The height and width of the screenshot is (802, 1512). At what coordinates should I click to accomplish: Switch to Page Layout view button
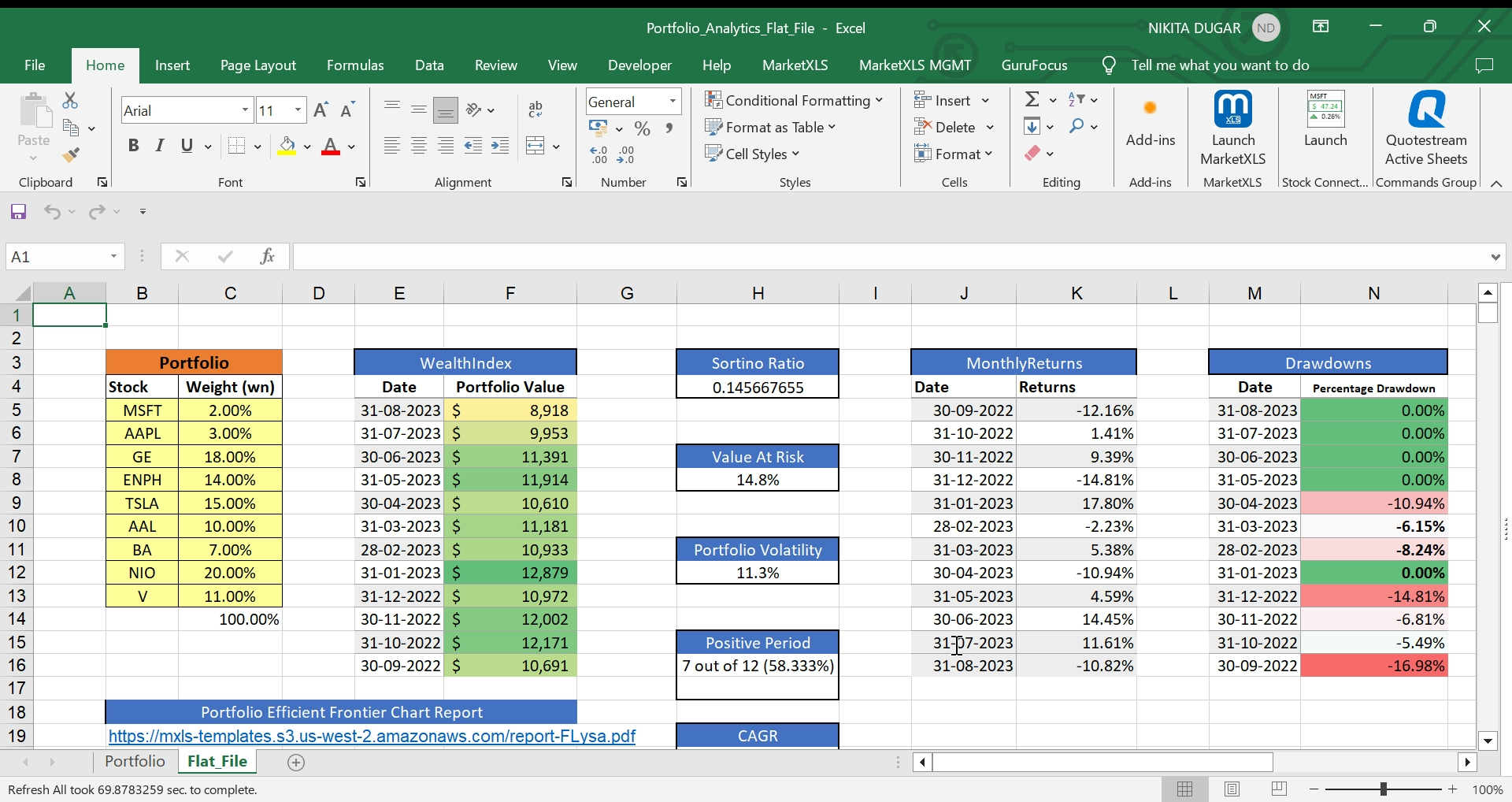click(1232, 789)
